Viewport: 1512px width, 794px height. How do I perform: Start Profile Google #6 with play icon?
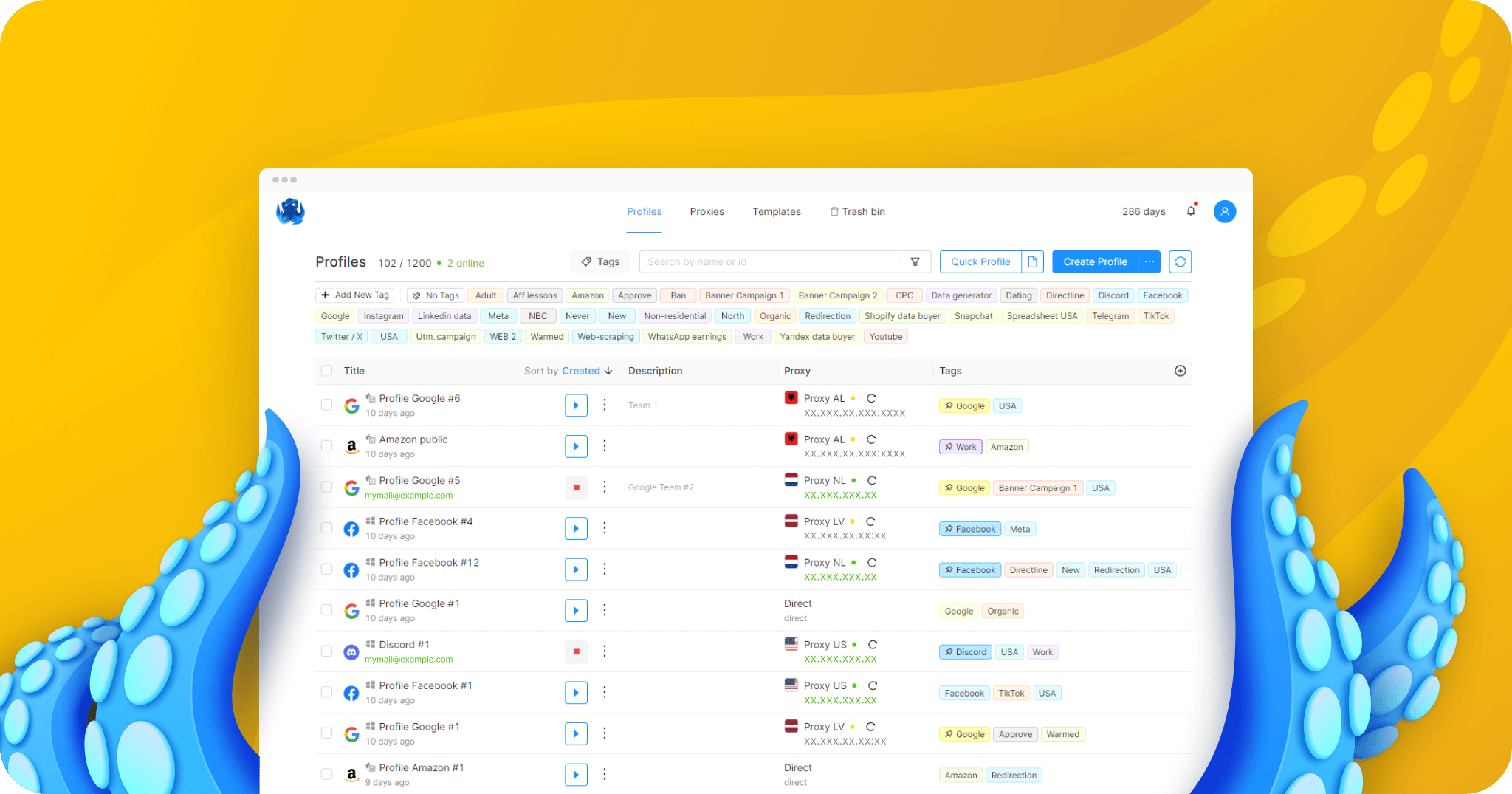click(x=576, y=405)
